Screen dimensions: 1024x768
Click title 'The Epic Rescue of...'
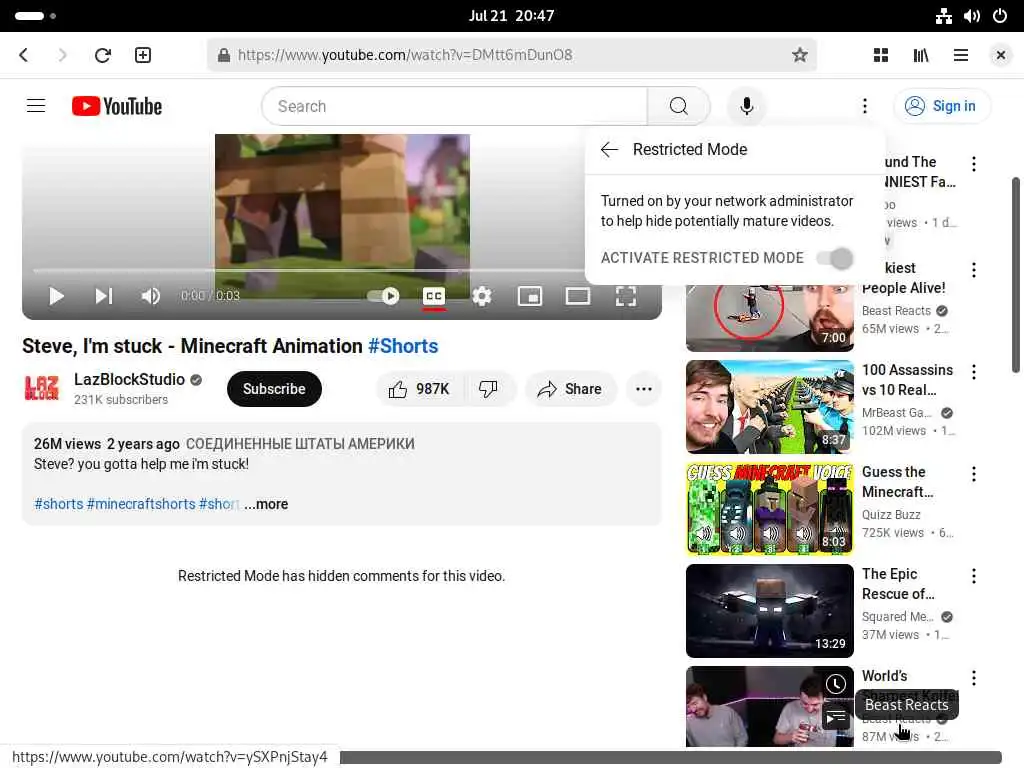coord(898,584)
